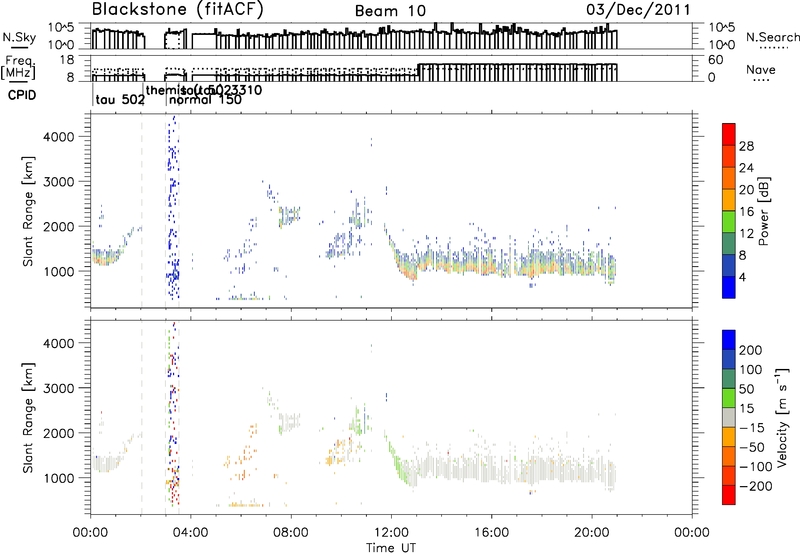Click the 'Time UT' axis title

click(x=391, y=548)
